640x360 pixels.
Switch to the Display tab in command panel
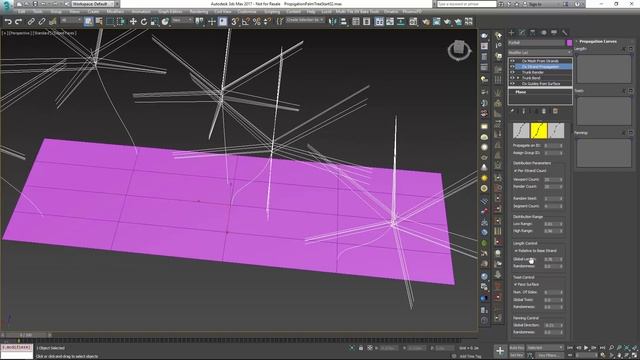pyautogui.click(x=554, y=32)
